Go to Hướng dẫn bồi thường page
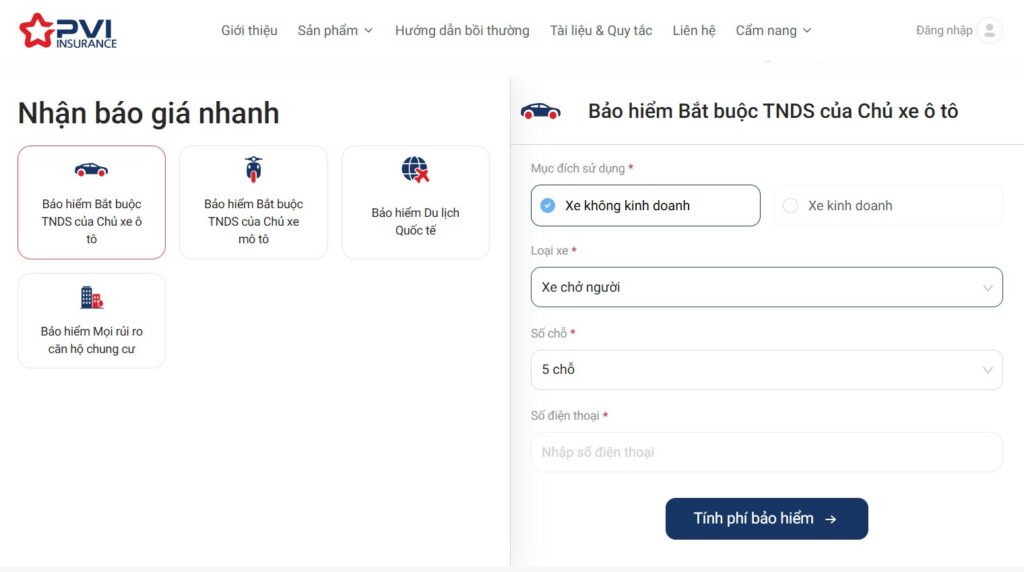The height and width of the screenshot is (572, 1024). tap(462, 30)
